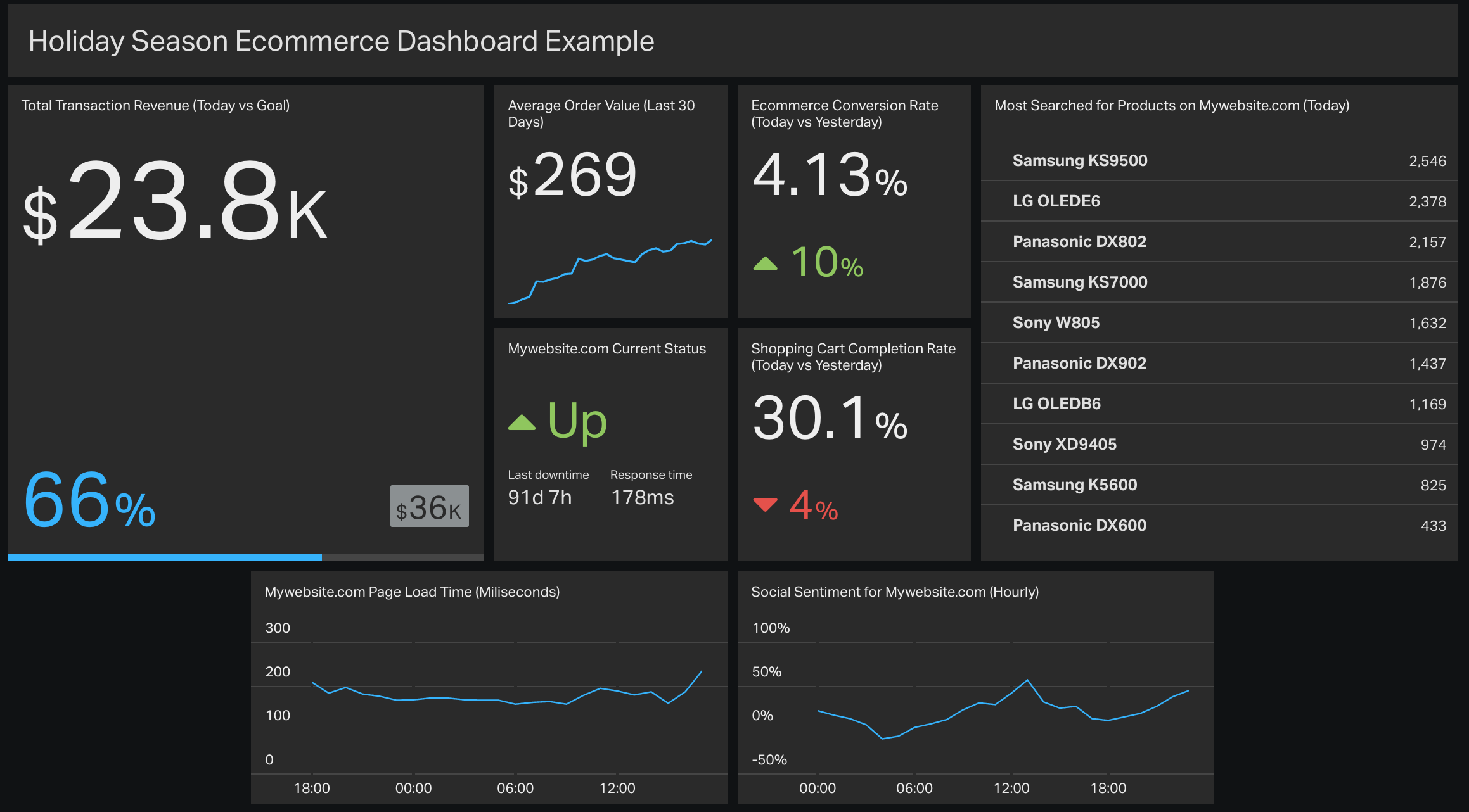
Task: Select the Panasonic DX802 row
Action: (x=1219, y=242)
